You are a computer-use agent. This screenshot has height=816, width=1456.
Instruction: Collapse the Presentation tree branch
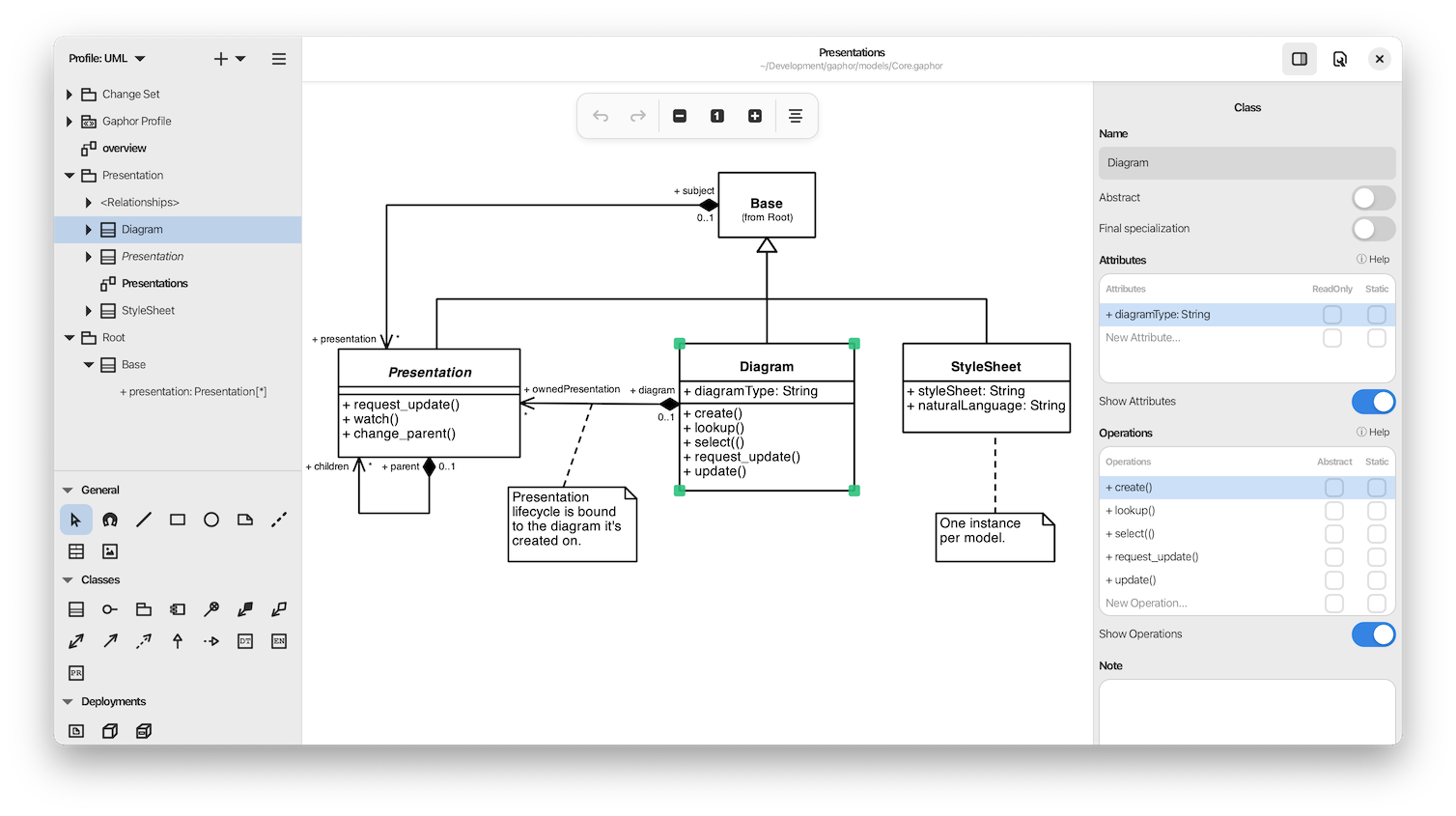(70, 175)
